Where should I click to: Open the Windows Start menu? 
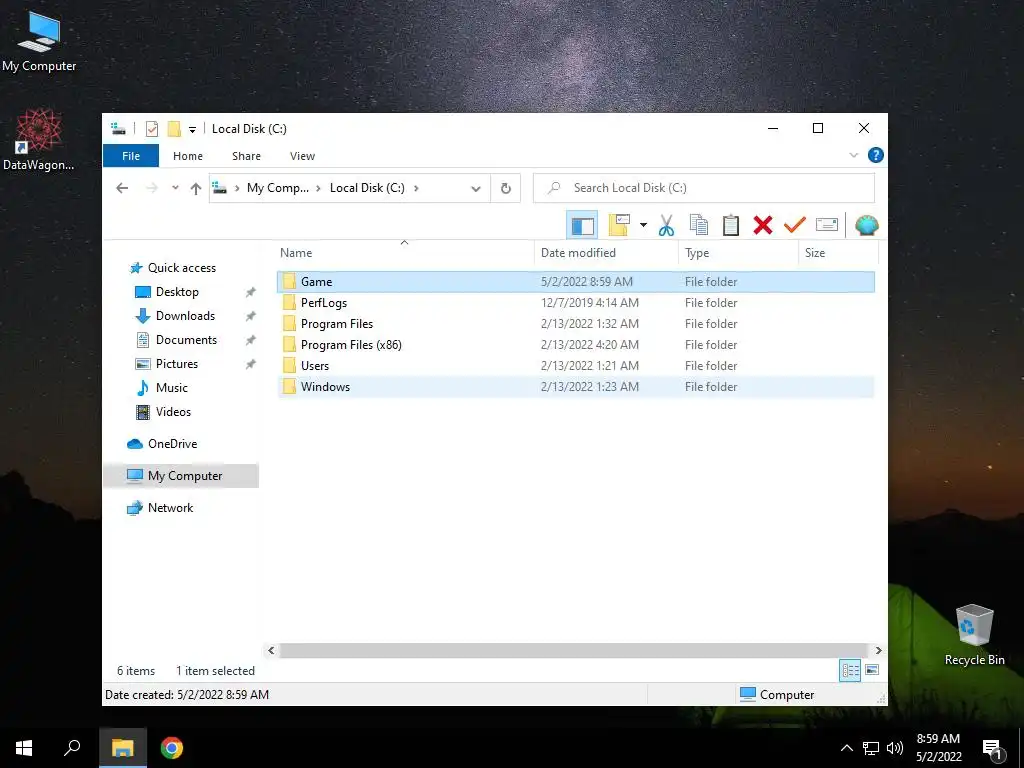[x=24, y=748]
